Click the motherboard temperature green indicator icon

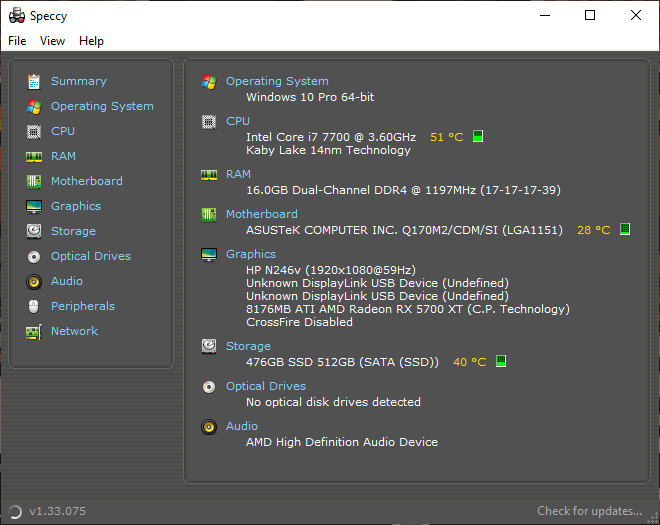(x=625, y=229)
